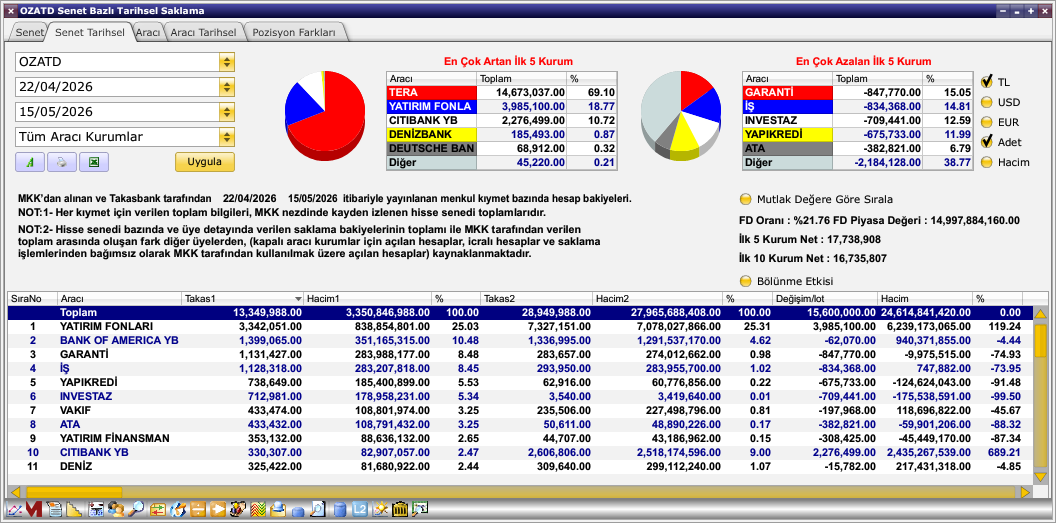Open the line chart icon in bottom toolbar
The image size is (1056, 523).
pyautogui.click(x=14, y=510)
